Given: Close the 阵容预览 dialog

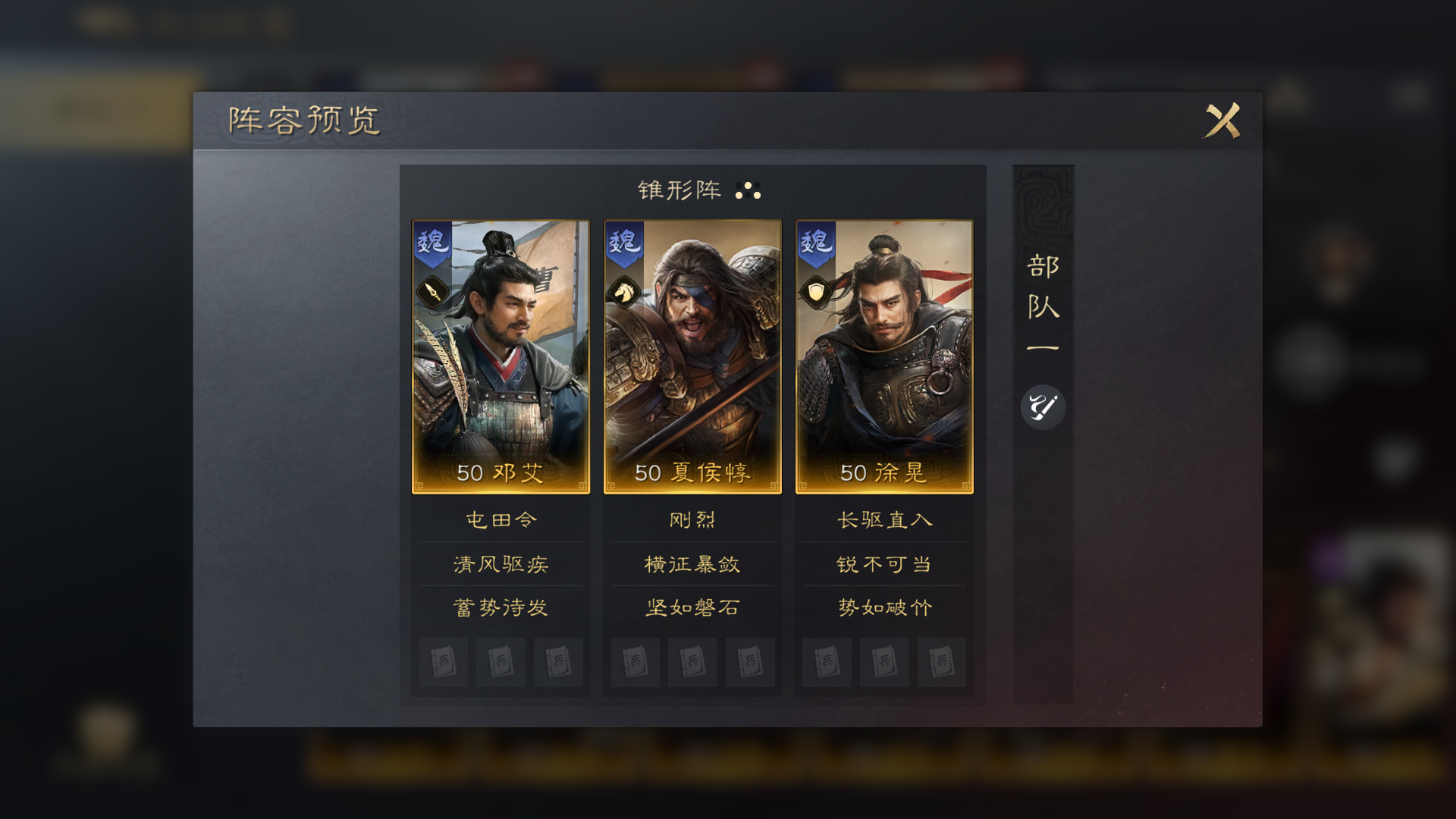Looking at the screenshot, I should coord(1222,121).
